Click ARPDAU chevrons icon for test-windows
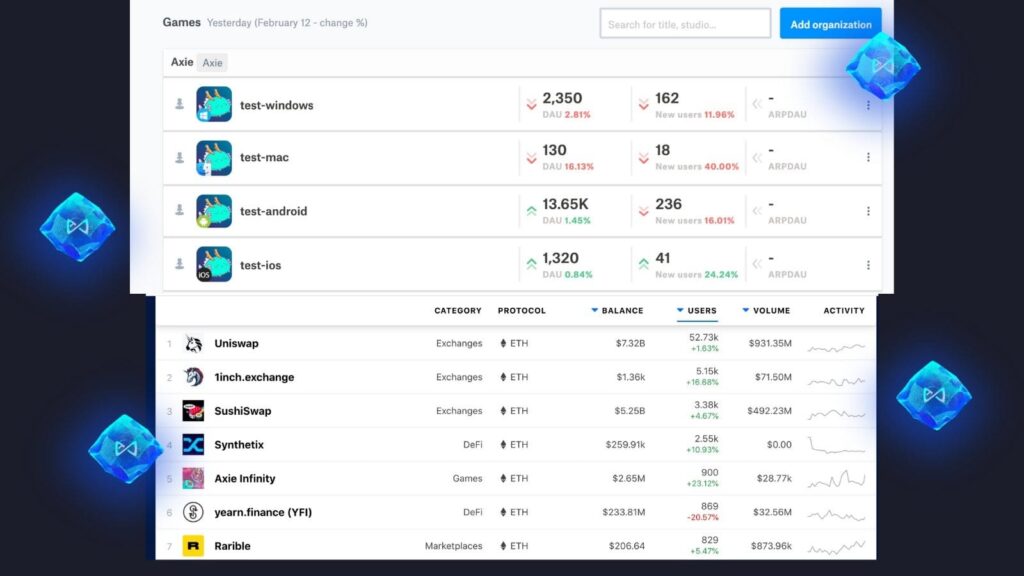 coord(757,104)
